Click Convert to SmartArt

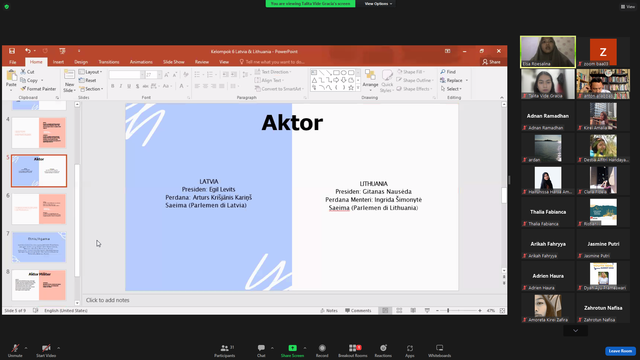tap(279, 89)
